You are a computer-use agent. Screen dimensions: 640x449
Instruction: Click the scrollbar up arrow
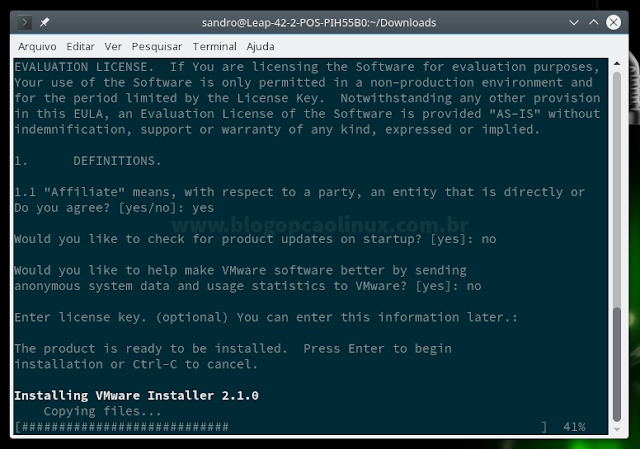tap(617, 64)
